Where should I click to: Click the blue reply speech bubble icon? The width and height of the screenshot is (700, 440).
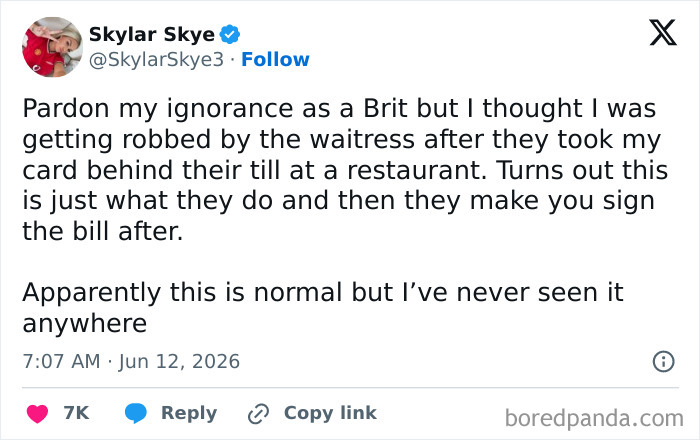(x=136, y=413)
